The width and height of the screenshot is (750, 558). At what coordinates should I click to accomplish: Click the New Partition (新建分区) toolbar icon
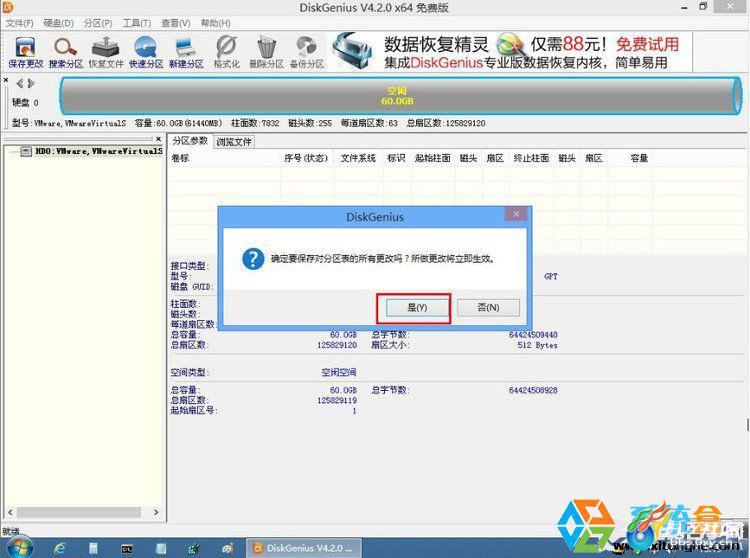pos(186,52)
